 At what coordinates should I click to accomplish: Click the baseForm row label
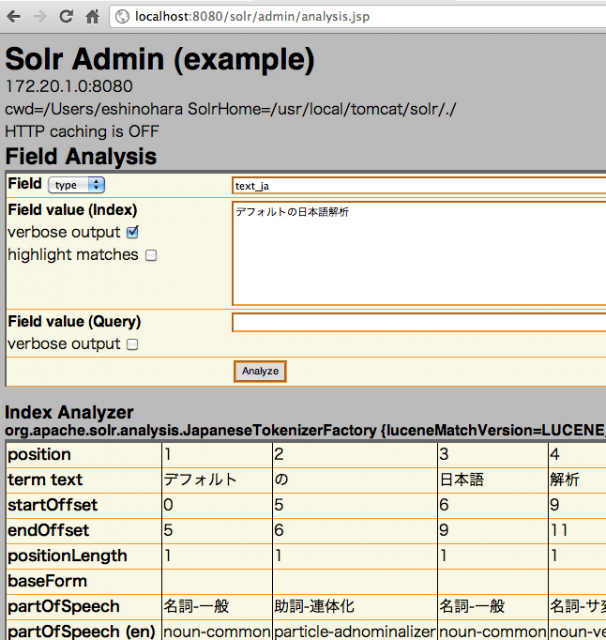(x=47, y=581)
